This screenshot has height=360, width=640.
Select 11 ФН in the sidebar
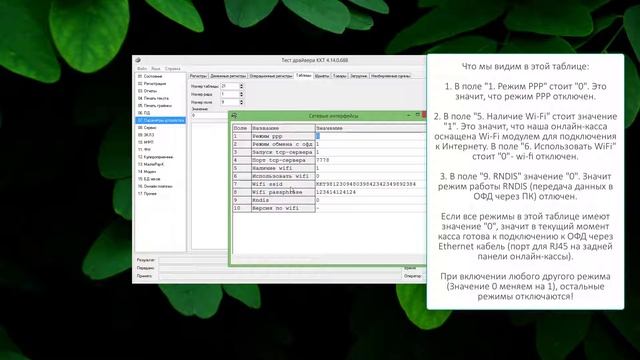144,150
